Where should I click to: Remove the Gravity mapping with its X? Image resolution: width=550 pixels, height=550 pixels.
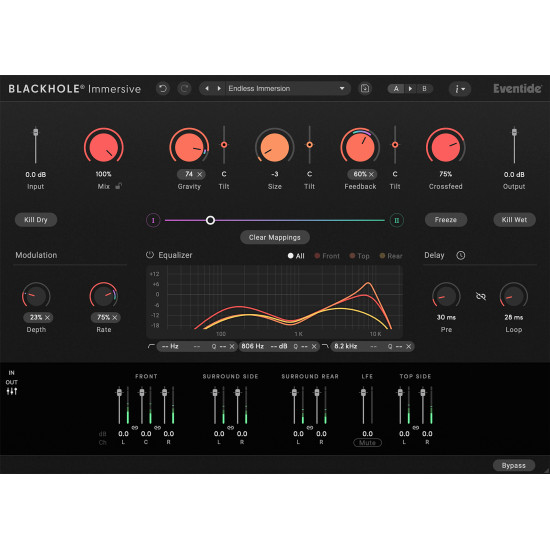click(x=200, y=174)
